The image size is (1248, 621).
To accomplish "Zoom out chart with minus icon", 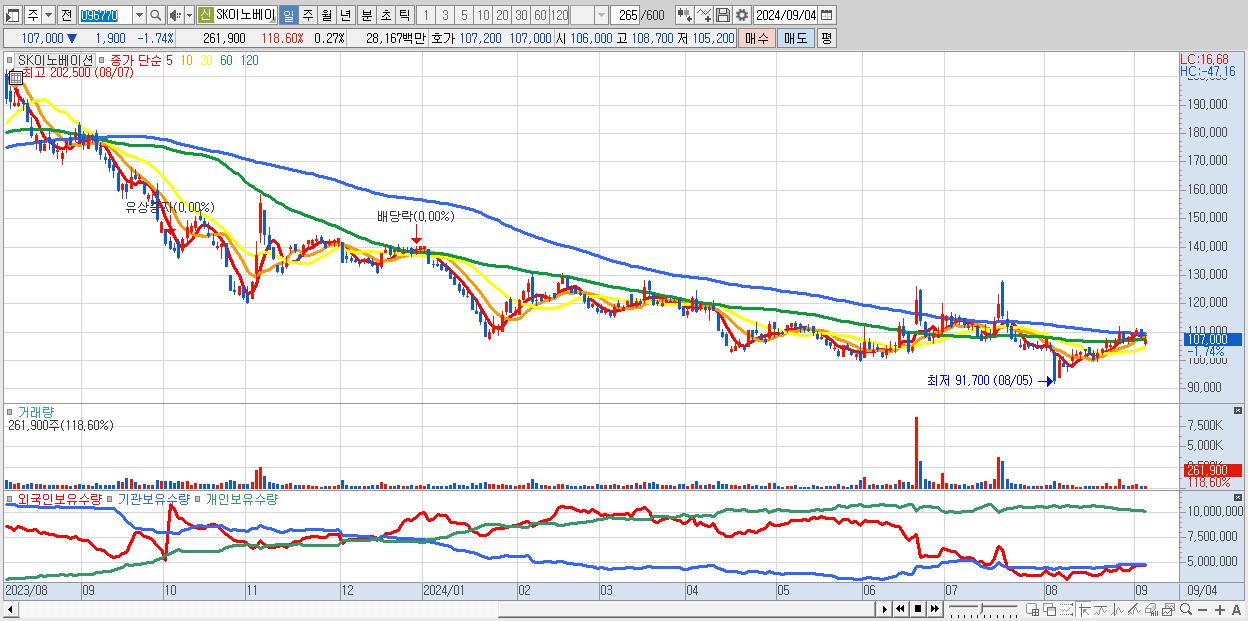I will pyautogui.click(x=1203, y=610).
